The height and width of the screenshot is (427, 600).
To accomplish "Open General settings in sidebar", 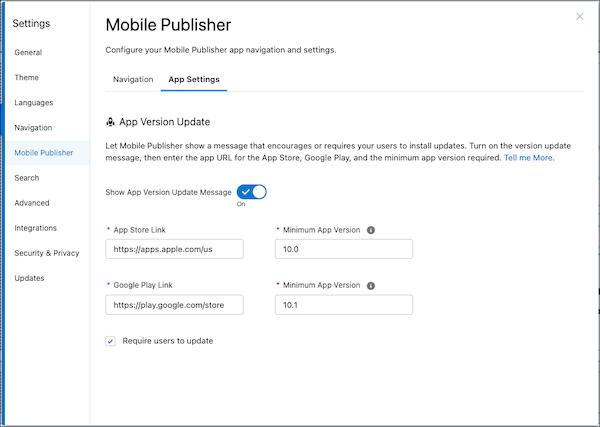I will click(28, 52).
